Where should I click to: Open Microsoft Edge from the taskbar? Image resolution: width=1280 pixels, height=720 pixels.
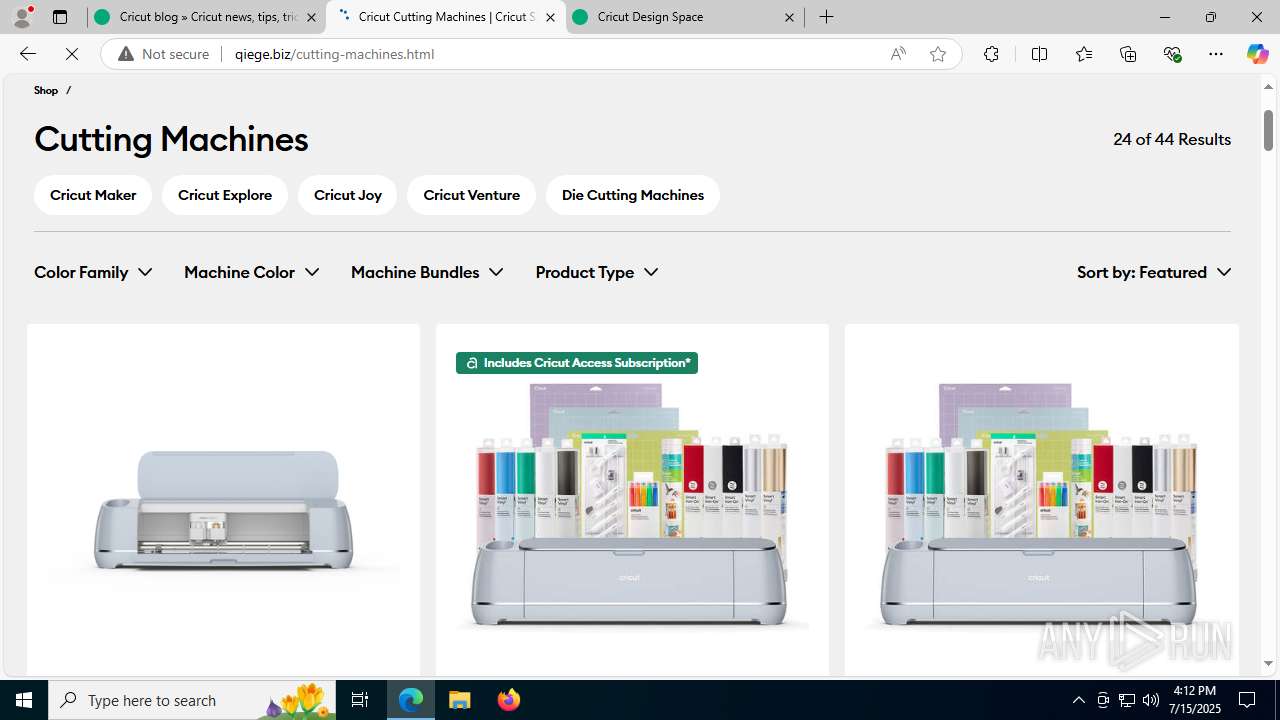411,700
